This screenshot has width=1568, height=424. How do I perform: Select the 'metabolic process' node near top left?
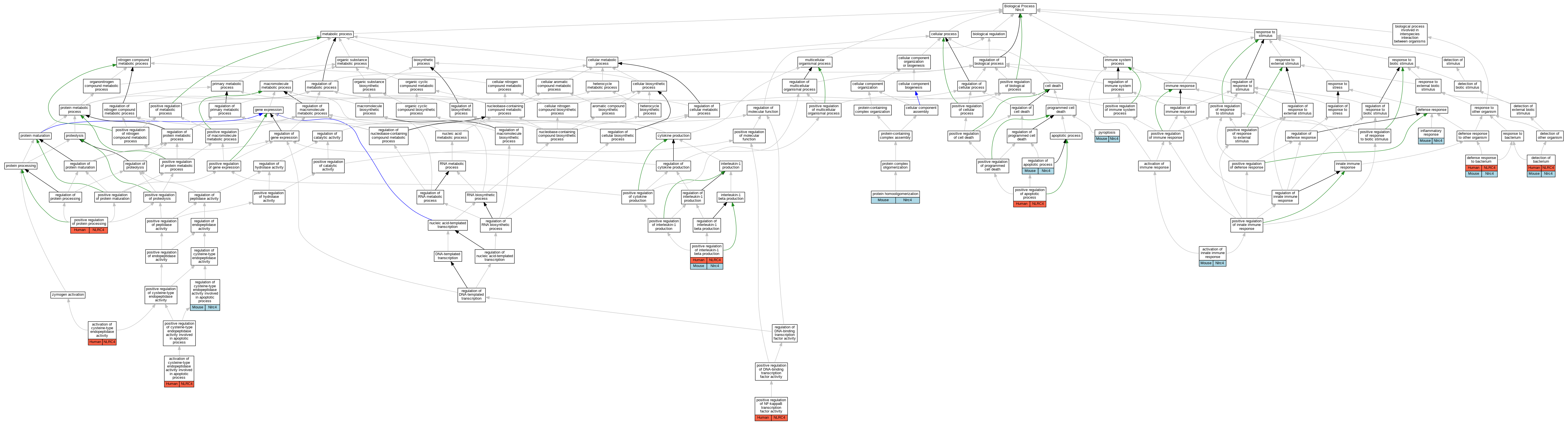337,34
